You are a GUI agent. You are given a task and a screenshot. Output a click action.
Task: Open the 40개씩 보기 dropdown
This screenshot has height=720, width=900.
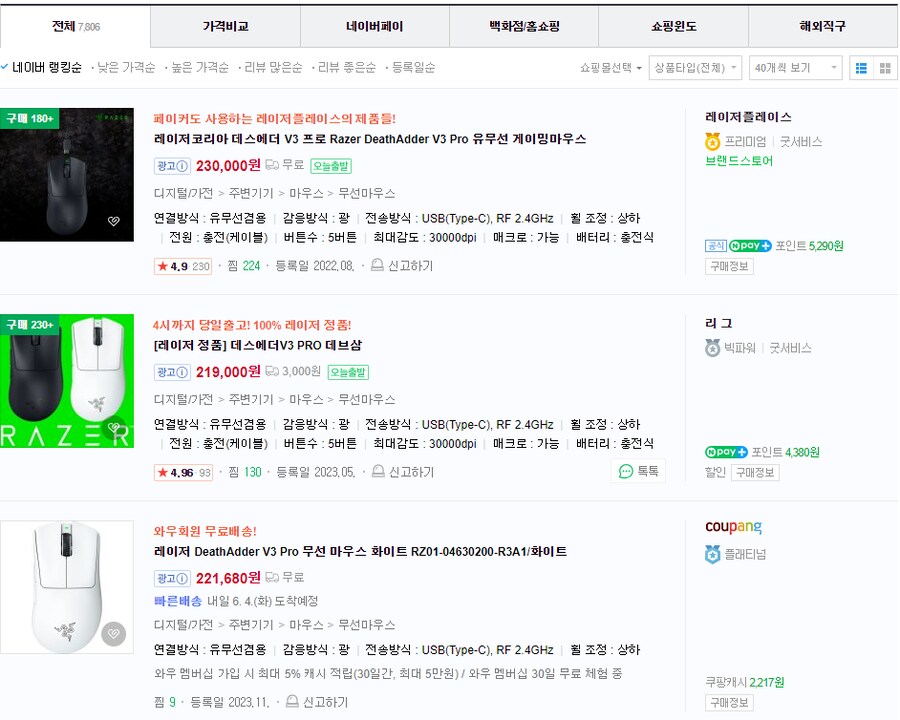795,67
